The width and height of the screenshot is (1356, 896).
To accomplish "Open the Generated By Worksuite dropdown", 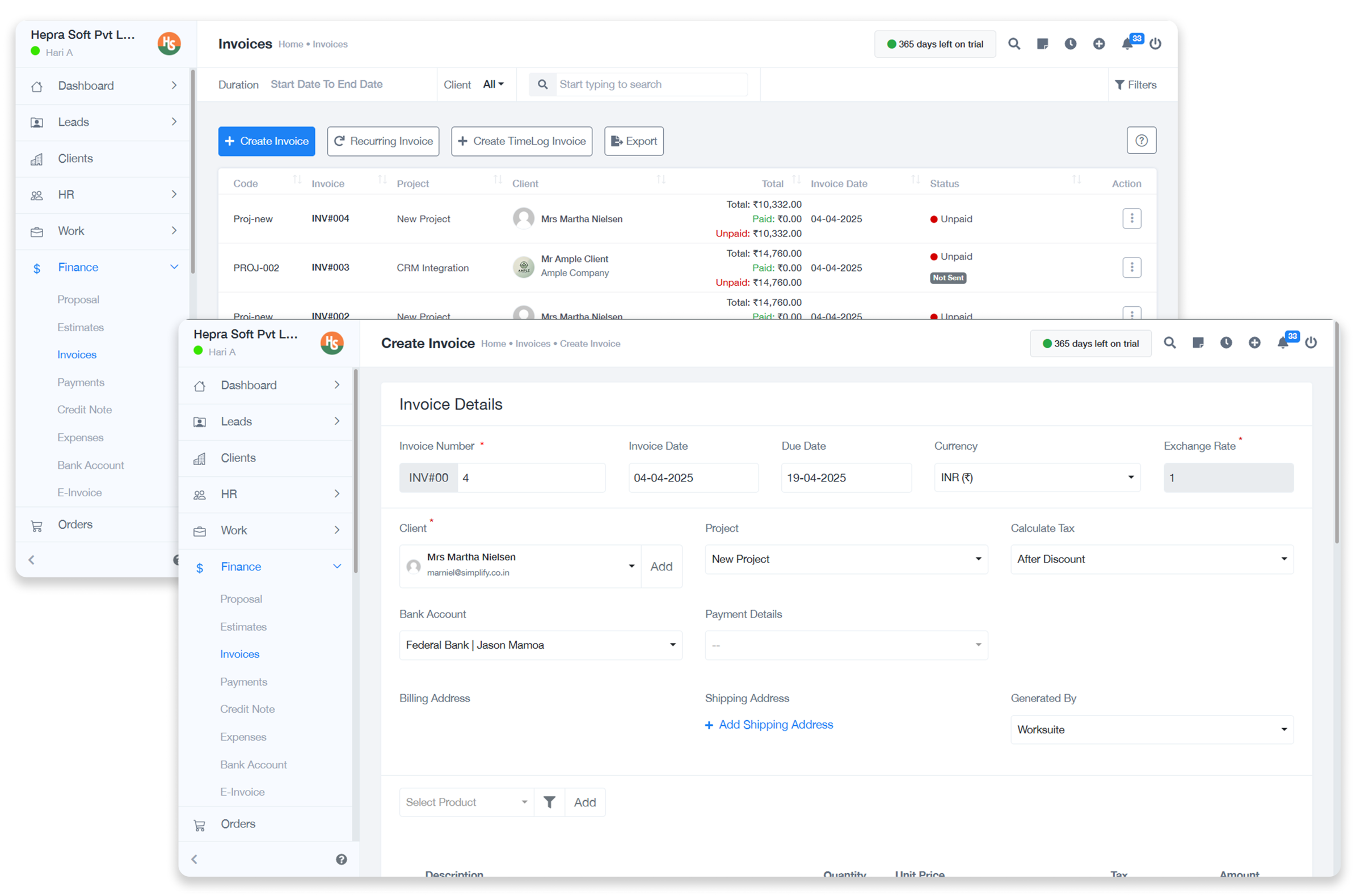I will click(x=1151, y=730).
